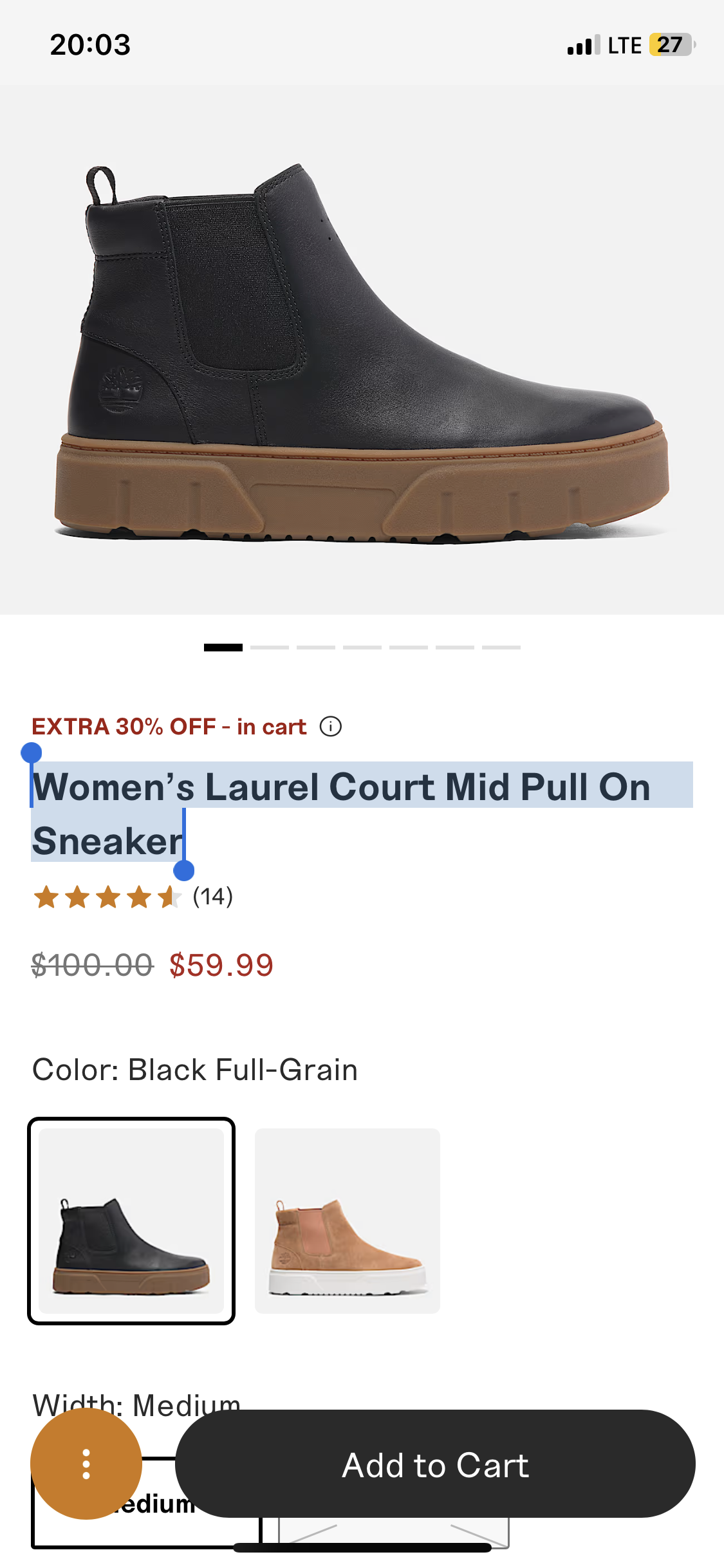Screen dimensions: 724x1568
Task: Open the 14 reviews count link
Action: click(213, 897)
